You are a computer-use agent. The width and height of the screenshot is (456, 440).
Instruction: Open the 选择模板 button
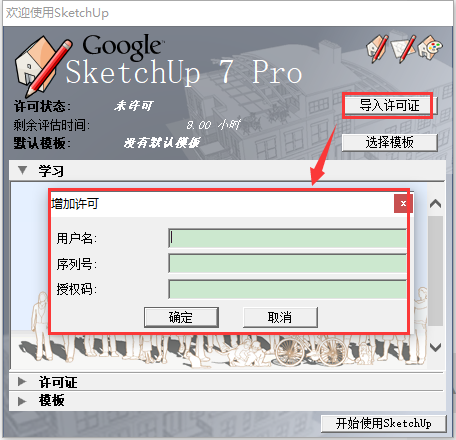pyautogui.click(x=389, y=143)
